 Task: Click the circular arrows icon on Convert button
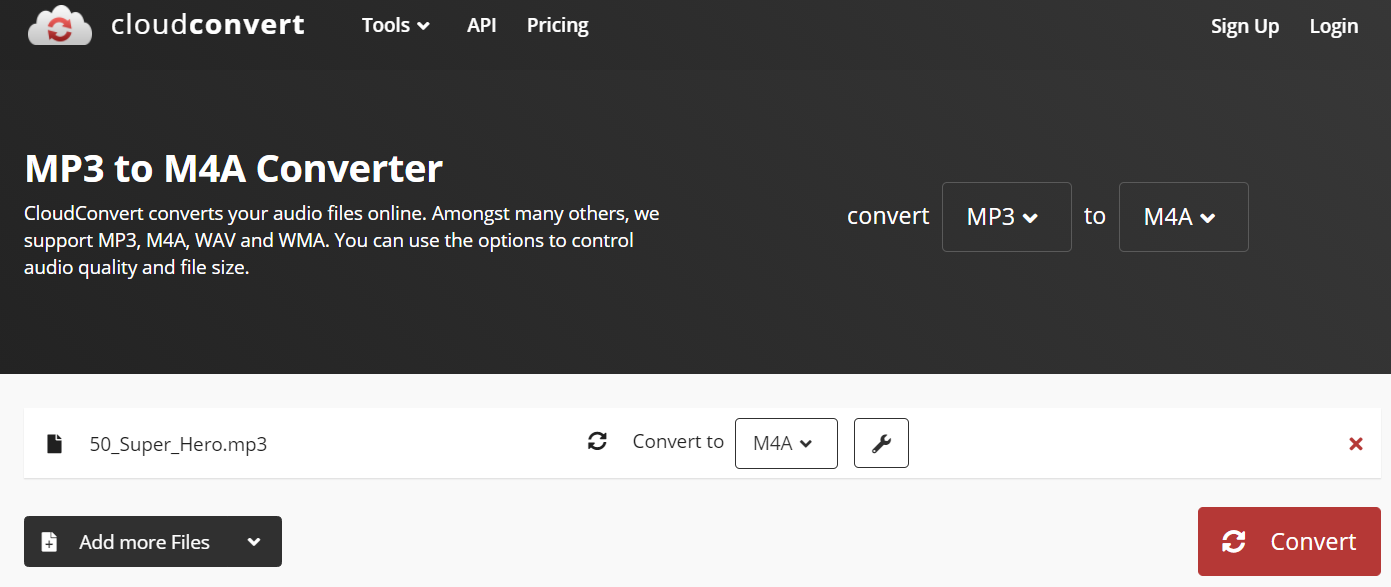(x=1234, y=541)
